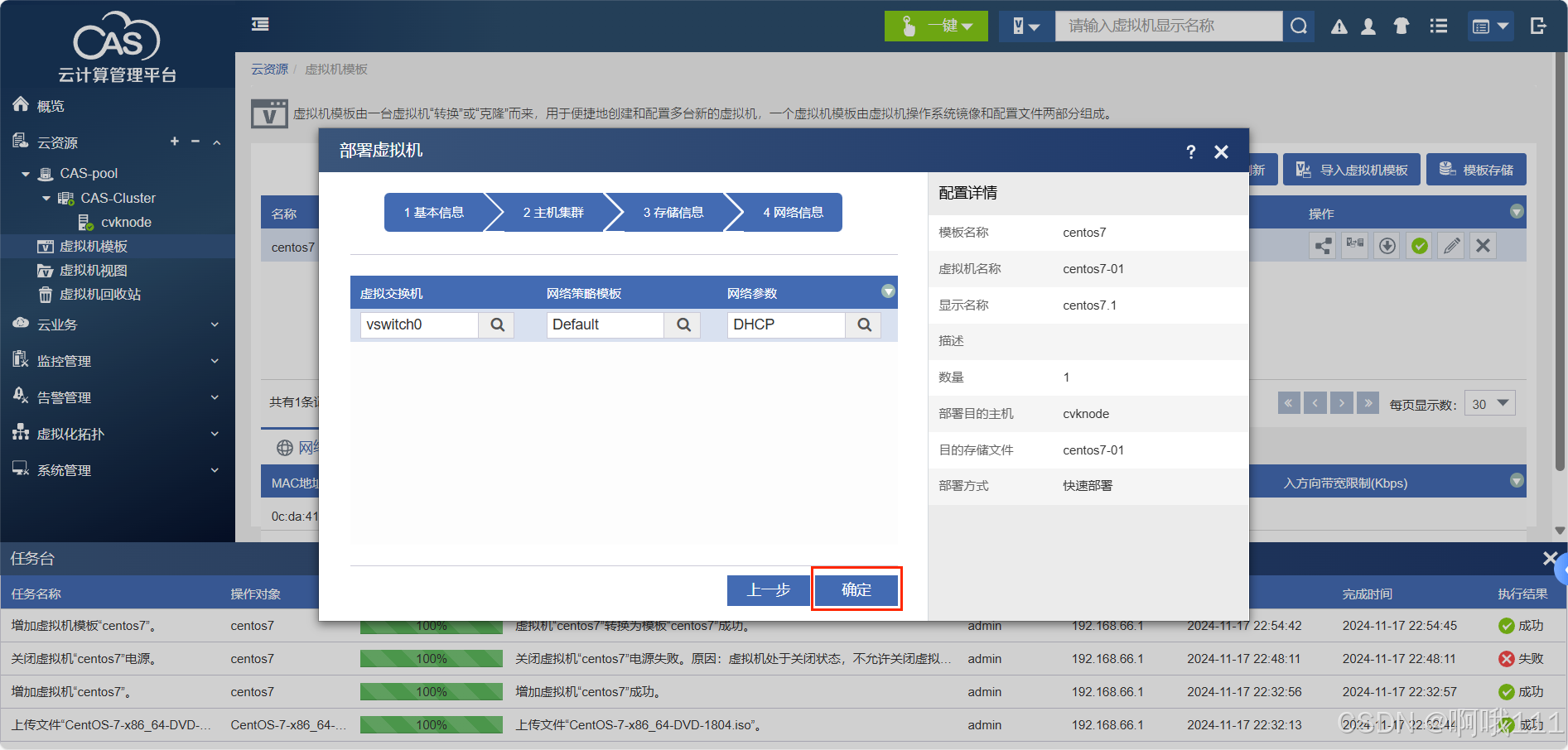
Task: Open the per-page count dropdown showing 30
Action: coord(1490,403)
